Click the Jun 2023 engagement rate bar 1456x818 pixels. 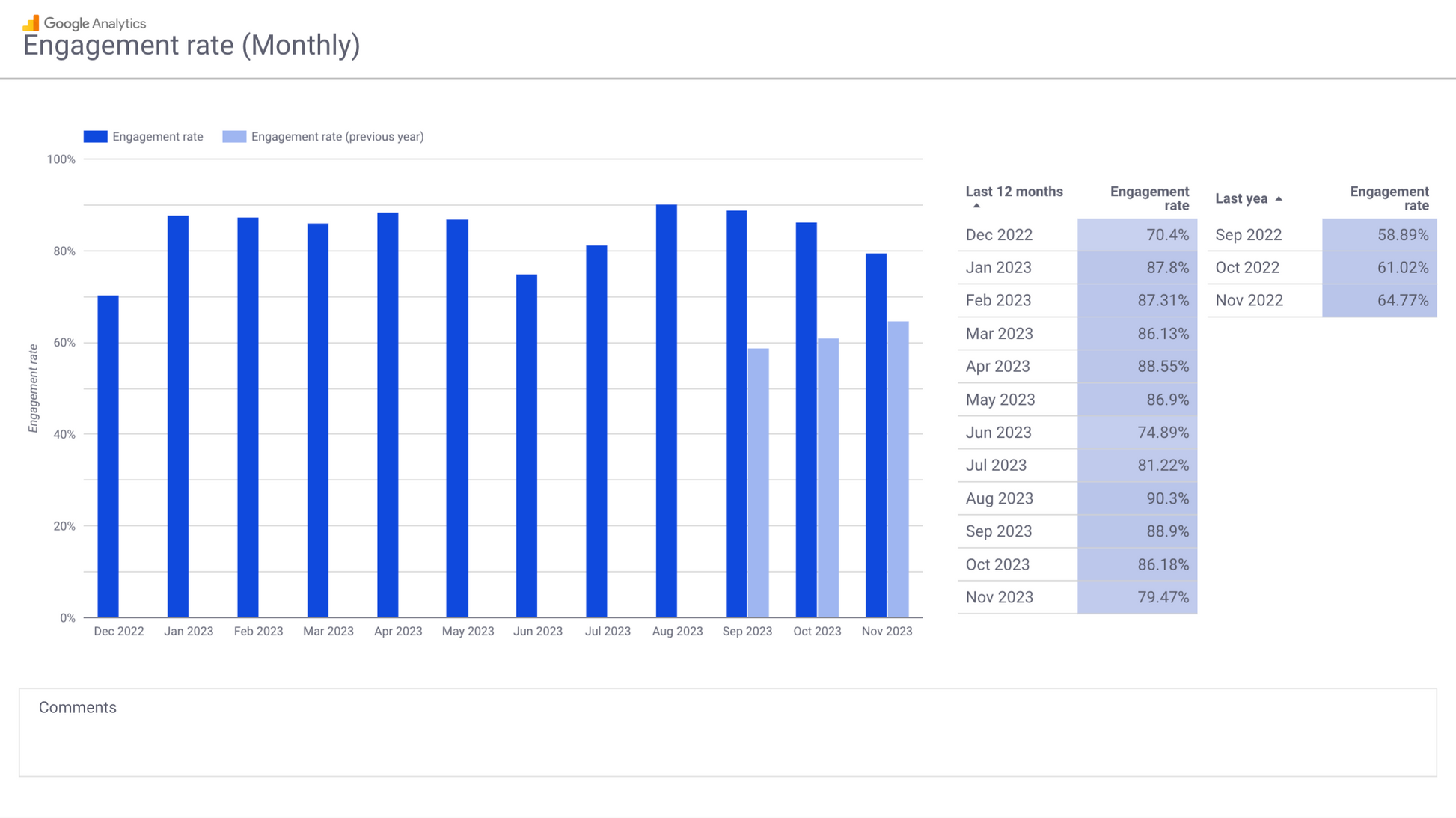[526, 446]
